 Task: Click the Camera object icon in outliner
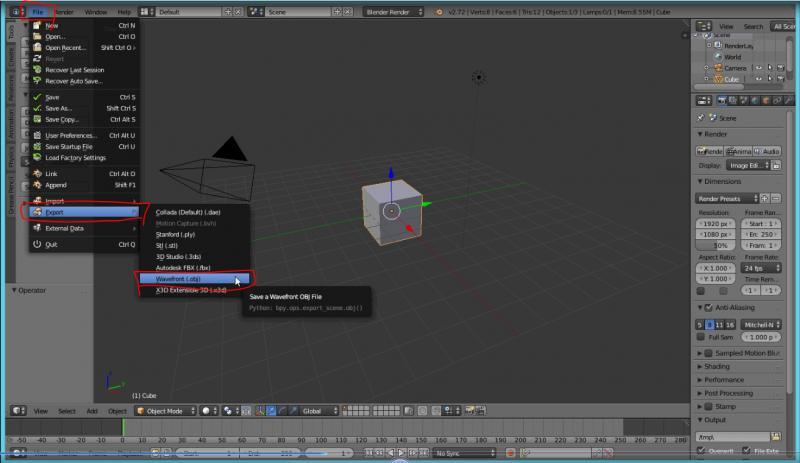click(x=718, y=68)
